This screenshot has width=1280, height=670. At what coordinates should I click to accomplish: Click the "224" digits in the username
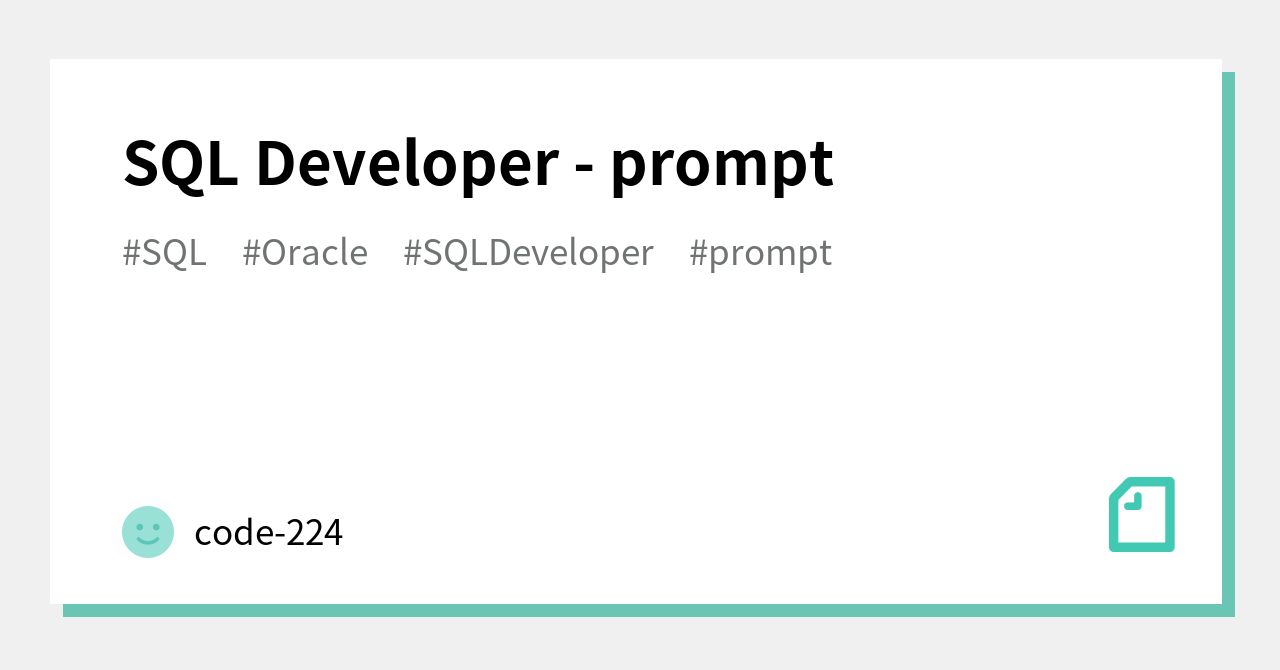(x=315, y=532)
